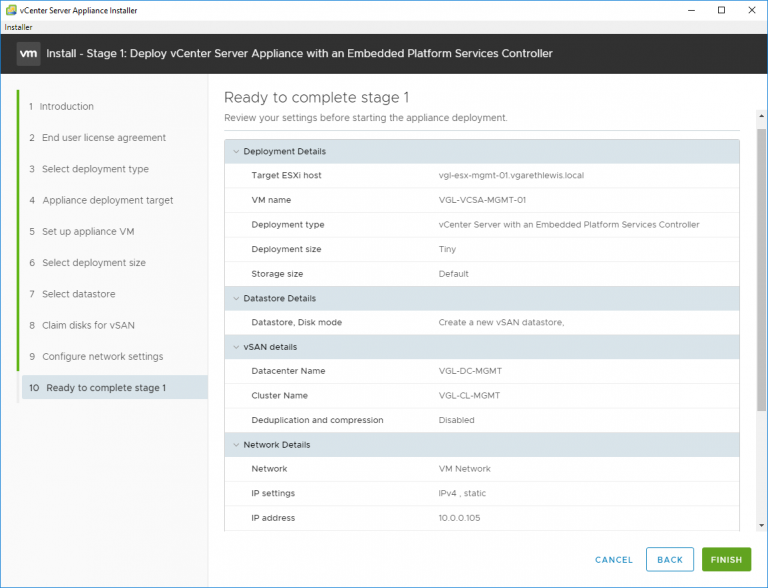Screen dimensions: 768x588
Task: Click the Deployment size value Tiny
Action: [447, 249]
